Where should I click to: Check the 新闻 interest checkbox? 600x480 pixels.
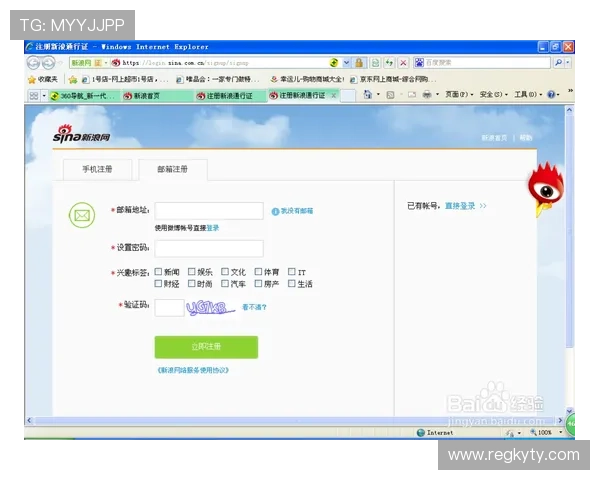tap(158, 271)
